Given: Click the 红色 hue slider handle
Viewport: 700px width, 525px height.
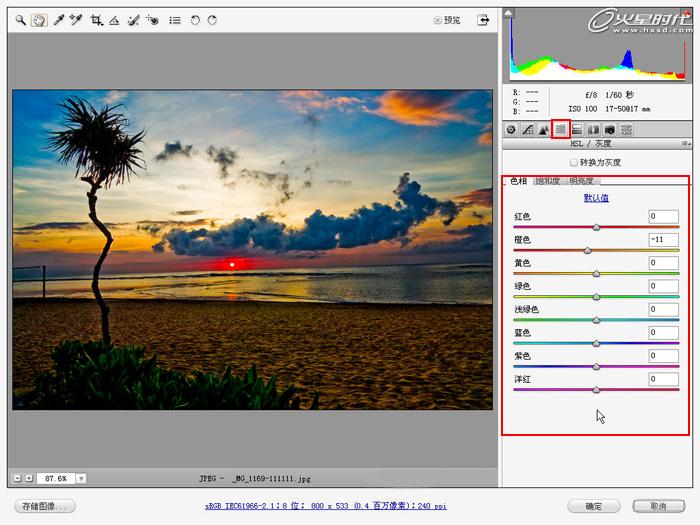Looking at the screenshot, I should pos(596,227).
